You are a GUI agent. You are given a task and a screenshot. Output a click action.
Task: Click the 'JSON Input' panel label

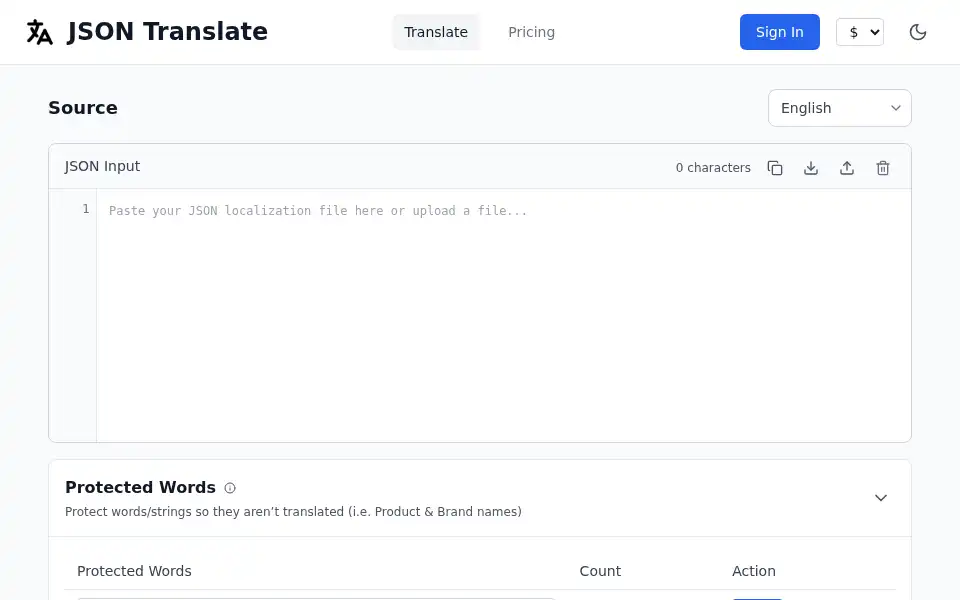102,167
